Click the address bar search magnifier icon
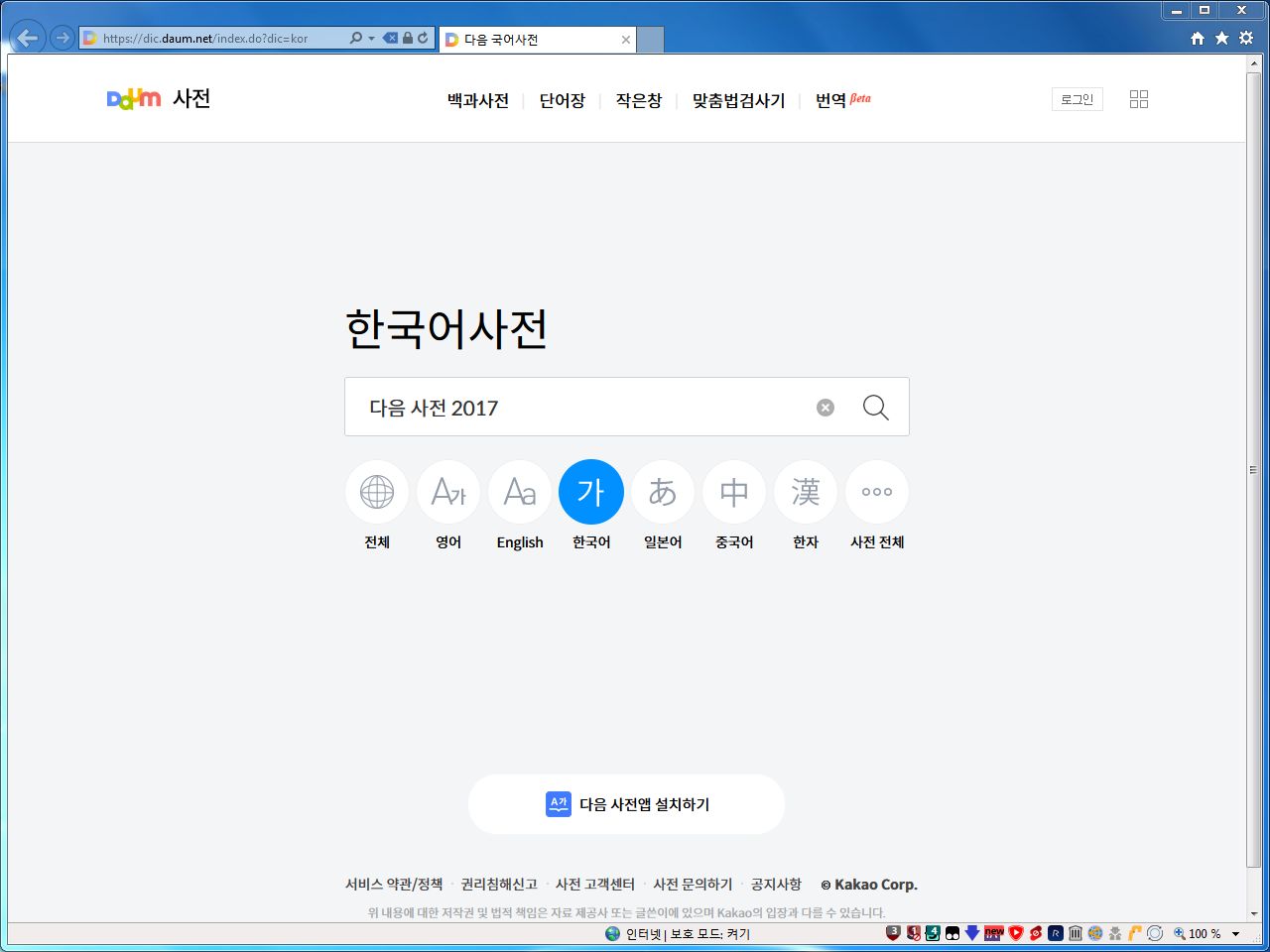Viewport: 1270px width, 952px height. click(356, 38)
